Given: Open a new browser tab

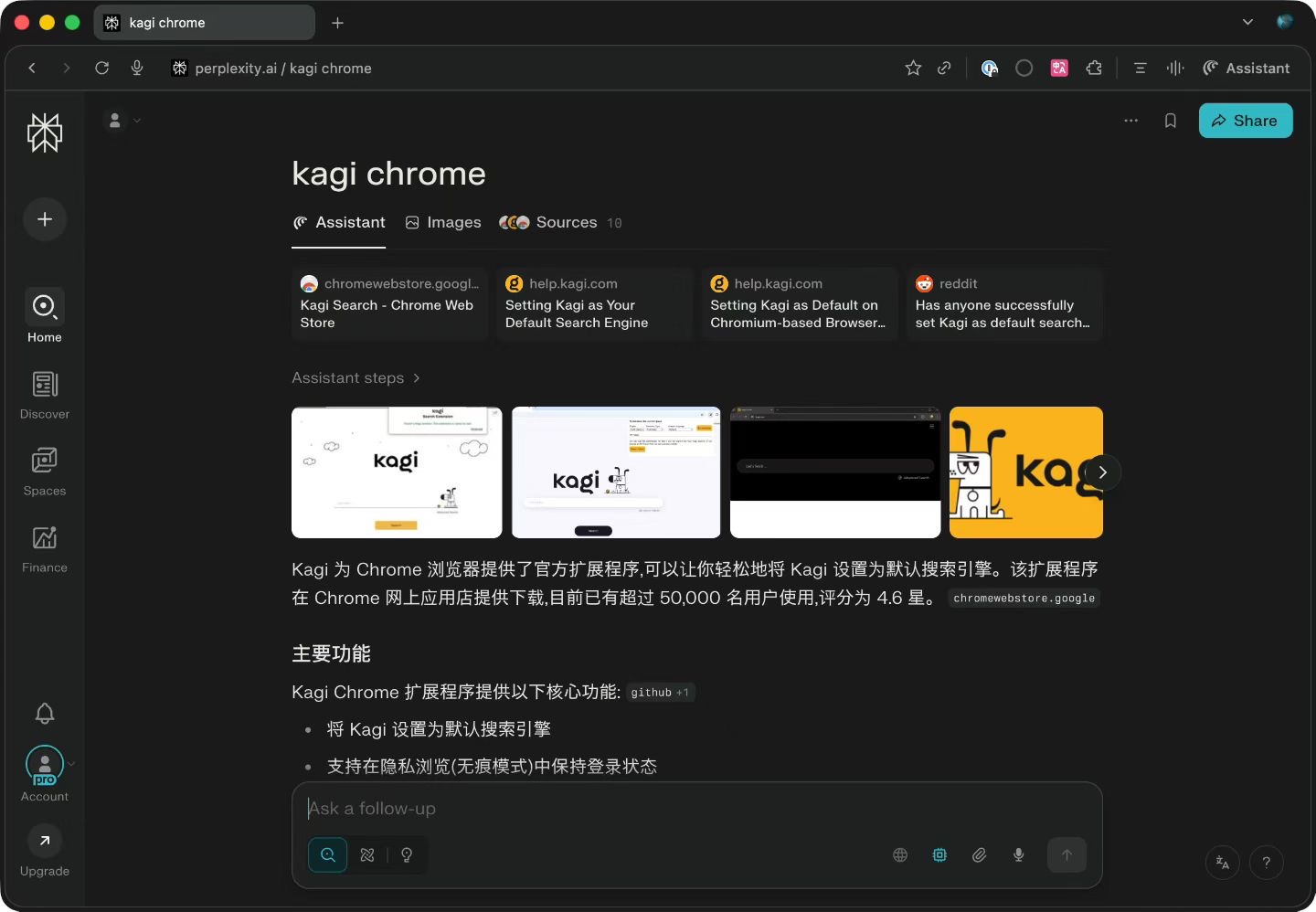Looking at the screenshot, I should [x=337, y=23].
